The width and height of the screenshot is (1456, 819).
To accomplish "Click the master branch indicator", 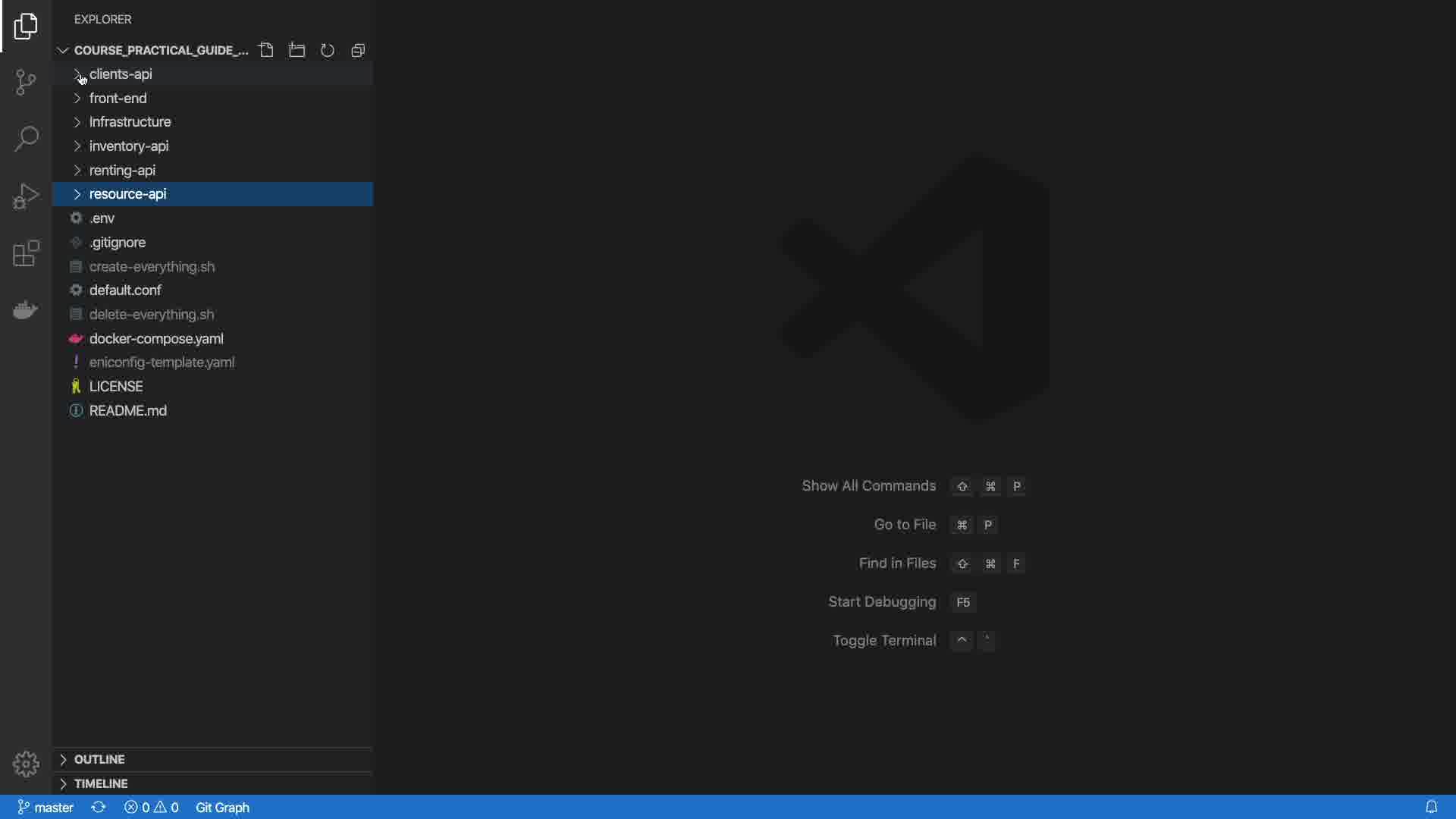I will point(45,807).
